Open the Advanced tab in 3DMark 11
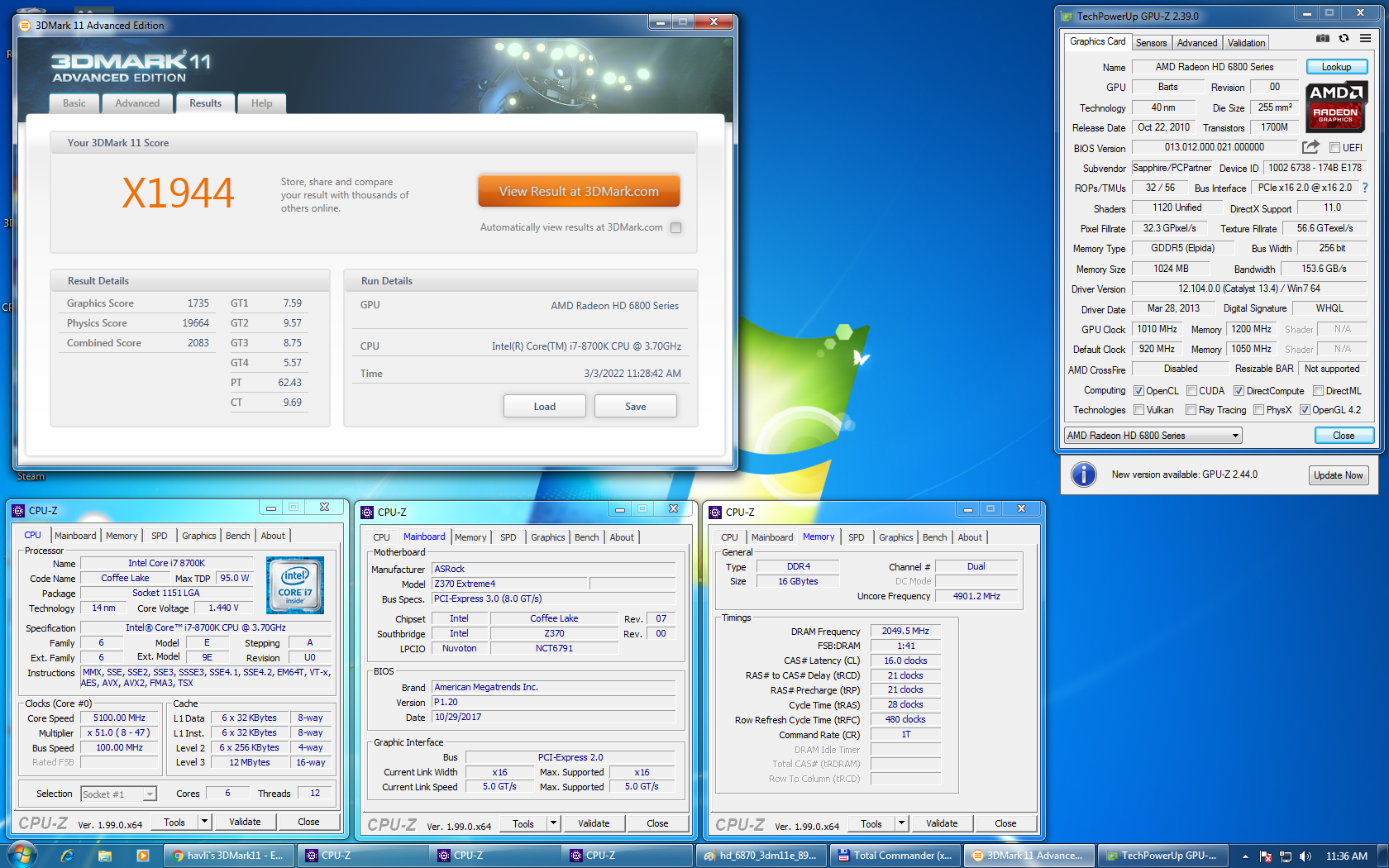The width and height of the screenshot is (1389, 868). (137, 103)
